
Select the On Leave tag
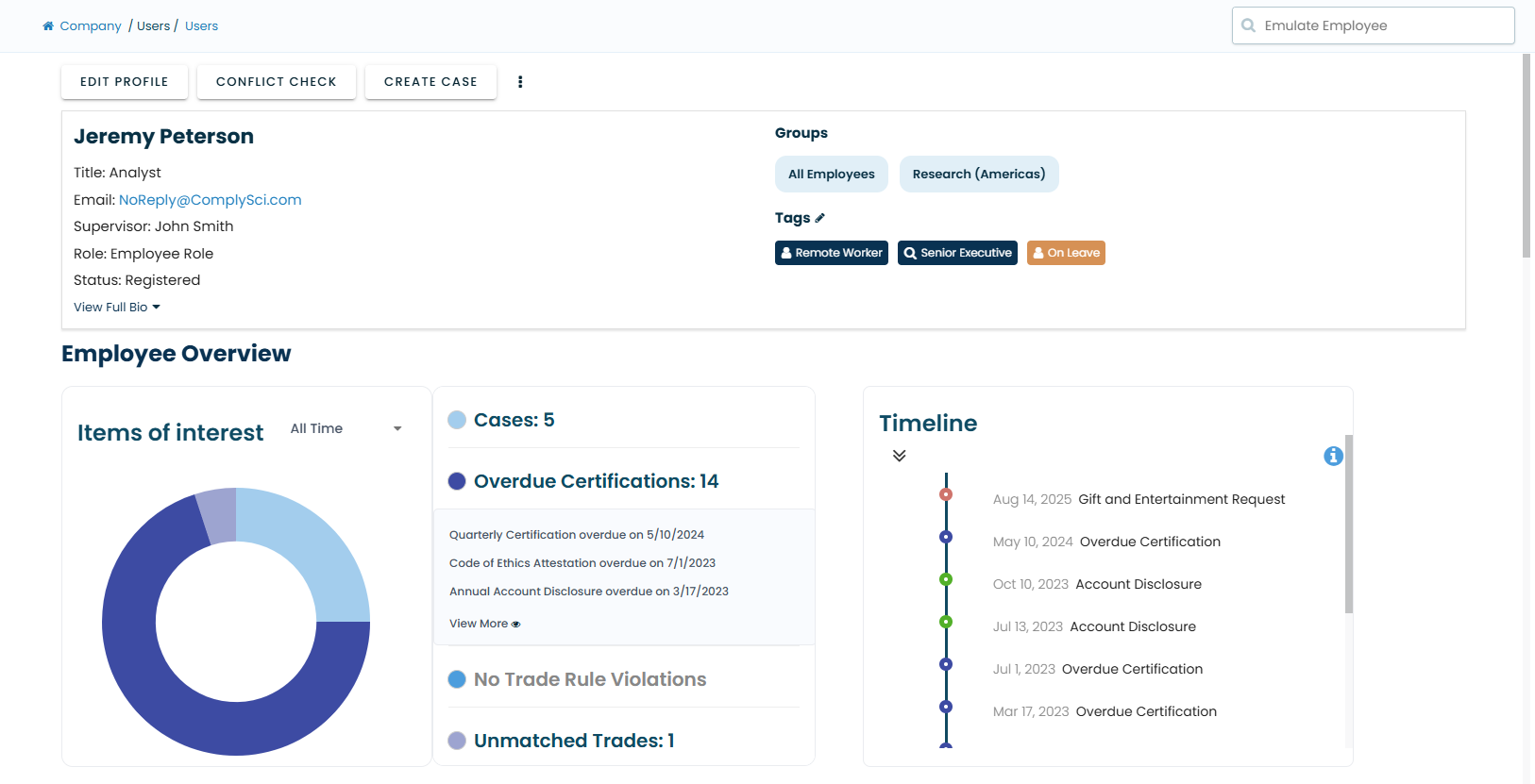point(1066,253)
